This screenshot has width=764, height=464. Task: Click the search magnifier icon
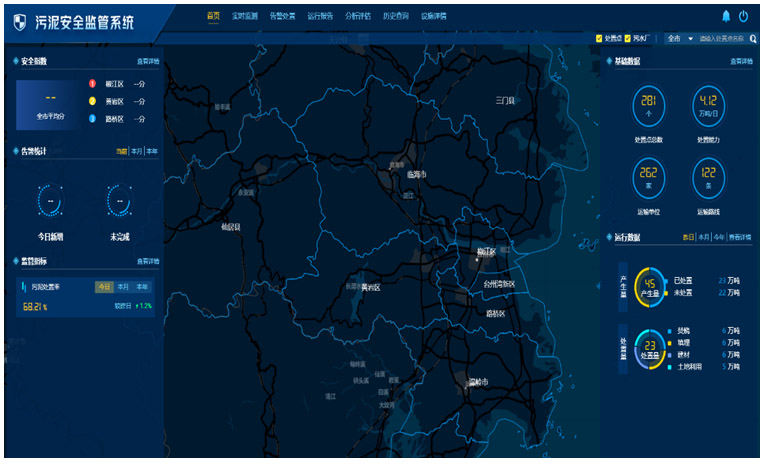coord(751,39)
